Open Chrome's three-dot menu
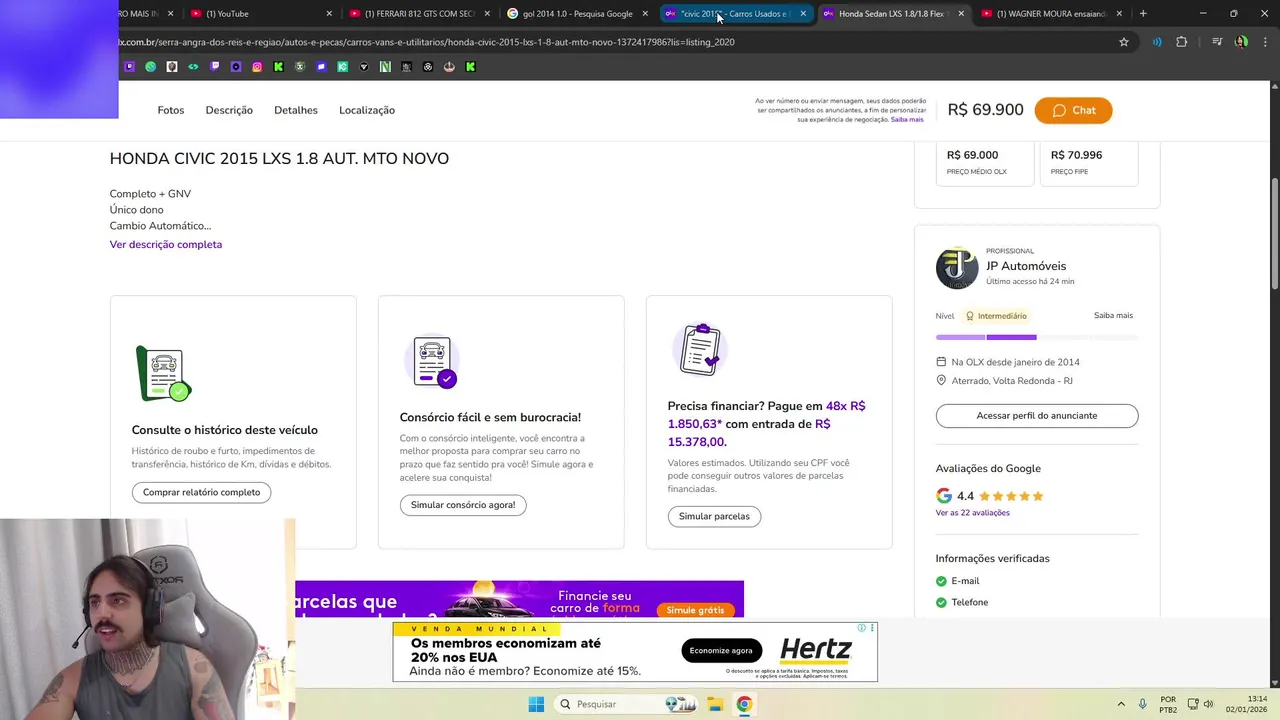 click(x=1263, y=42)
